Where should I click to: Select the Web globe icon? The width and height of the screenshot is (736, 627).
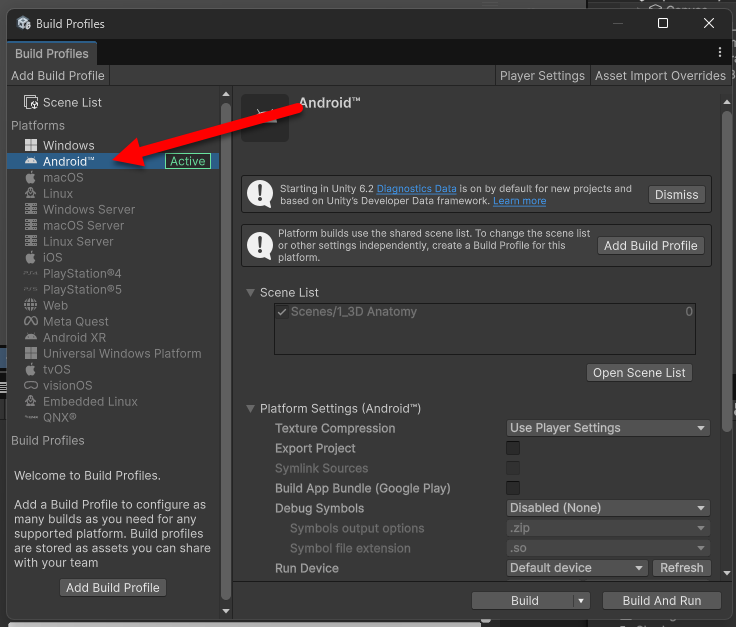click(x=31, y=305)
